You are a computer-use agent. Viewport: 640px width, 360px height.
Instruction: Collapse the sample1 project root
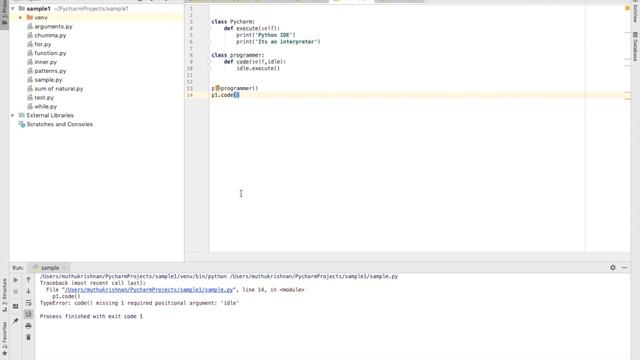click(x=13, y=9)
